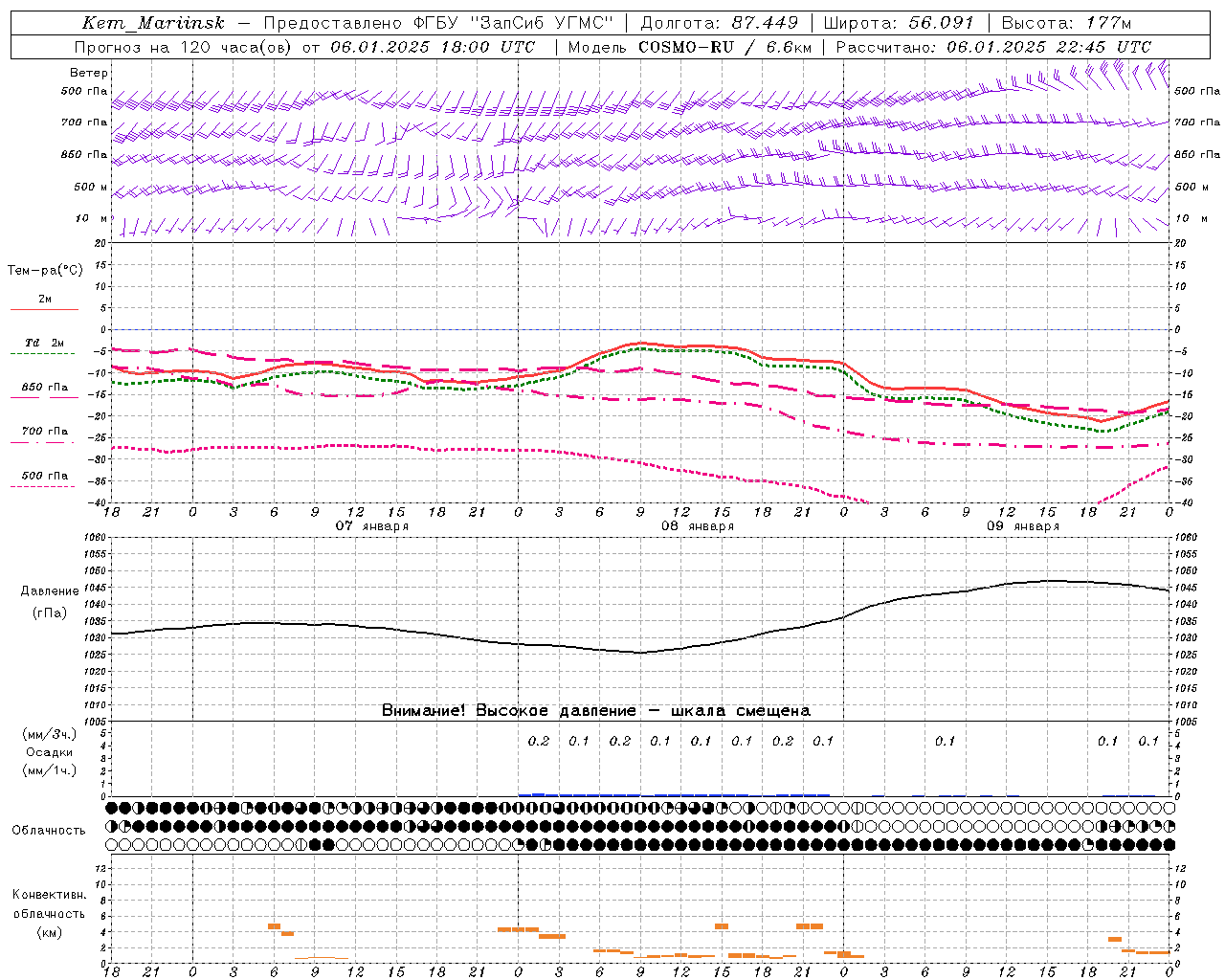Click the 10 м wind level label on left
The width and height of the screenshot is (1225, 980).
(x=91, y=218)
